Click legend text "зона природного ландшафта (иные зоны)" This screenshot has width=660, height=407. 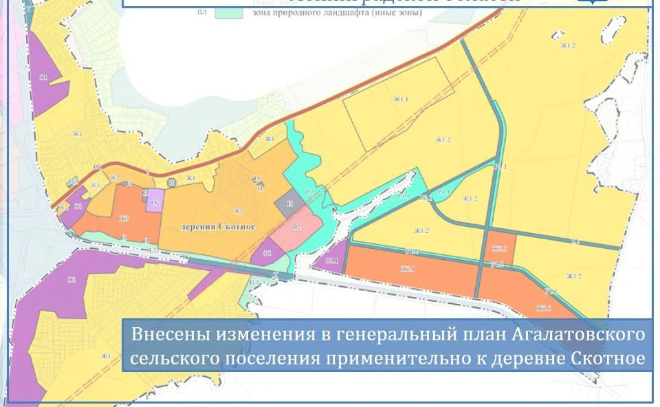(x=337, y=13)
